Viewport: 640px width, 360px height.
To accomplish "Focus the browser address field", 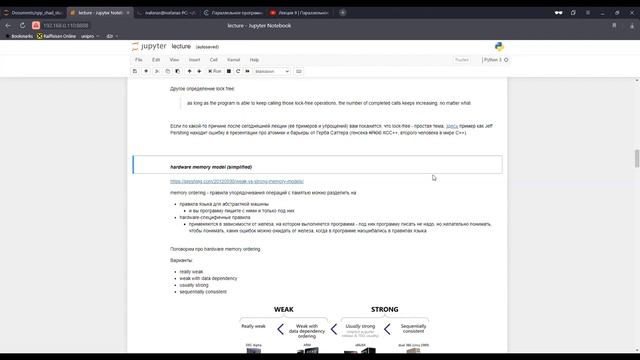I will pyautogui.click(x=65, y=25).
